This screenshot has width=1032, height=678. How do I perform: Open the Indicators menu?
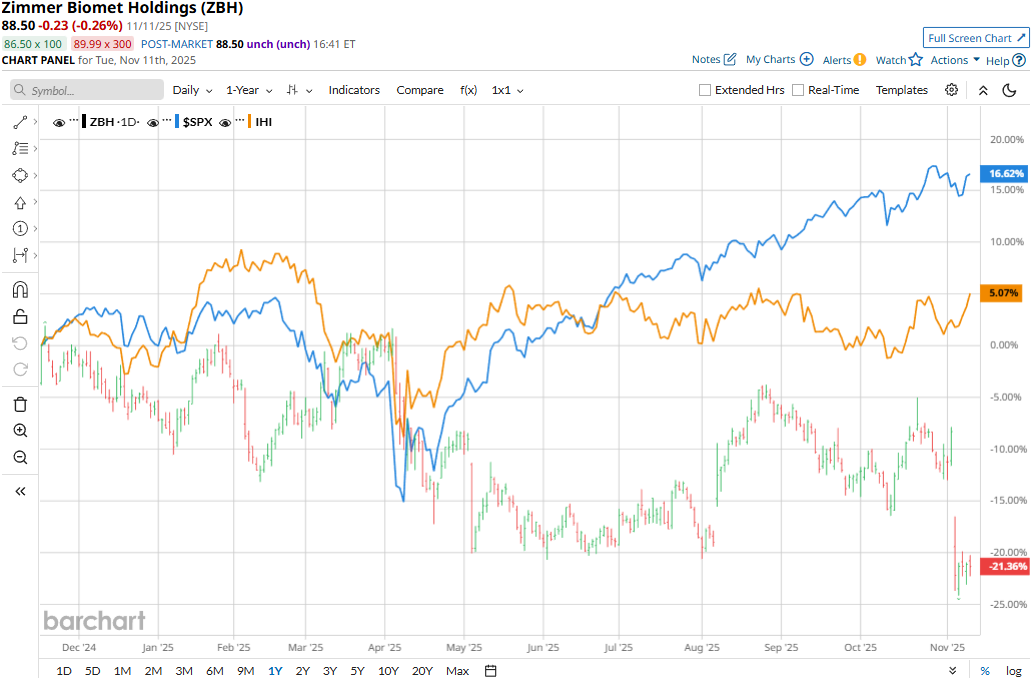354,90
